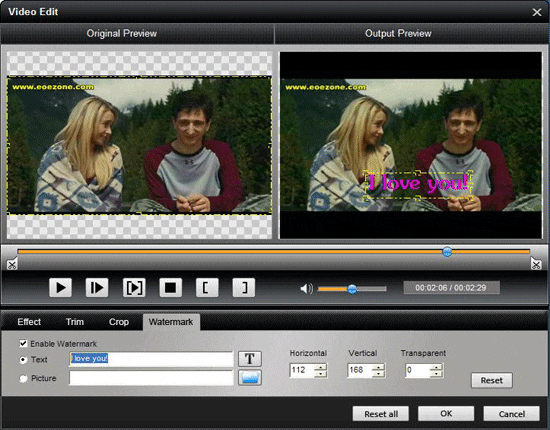Increase the Transparent value with up arrow

[x=436, y=367]
